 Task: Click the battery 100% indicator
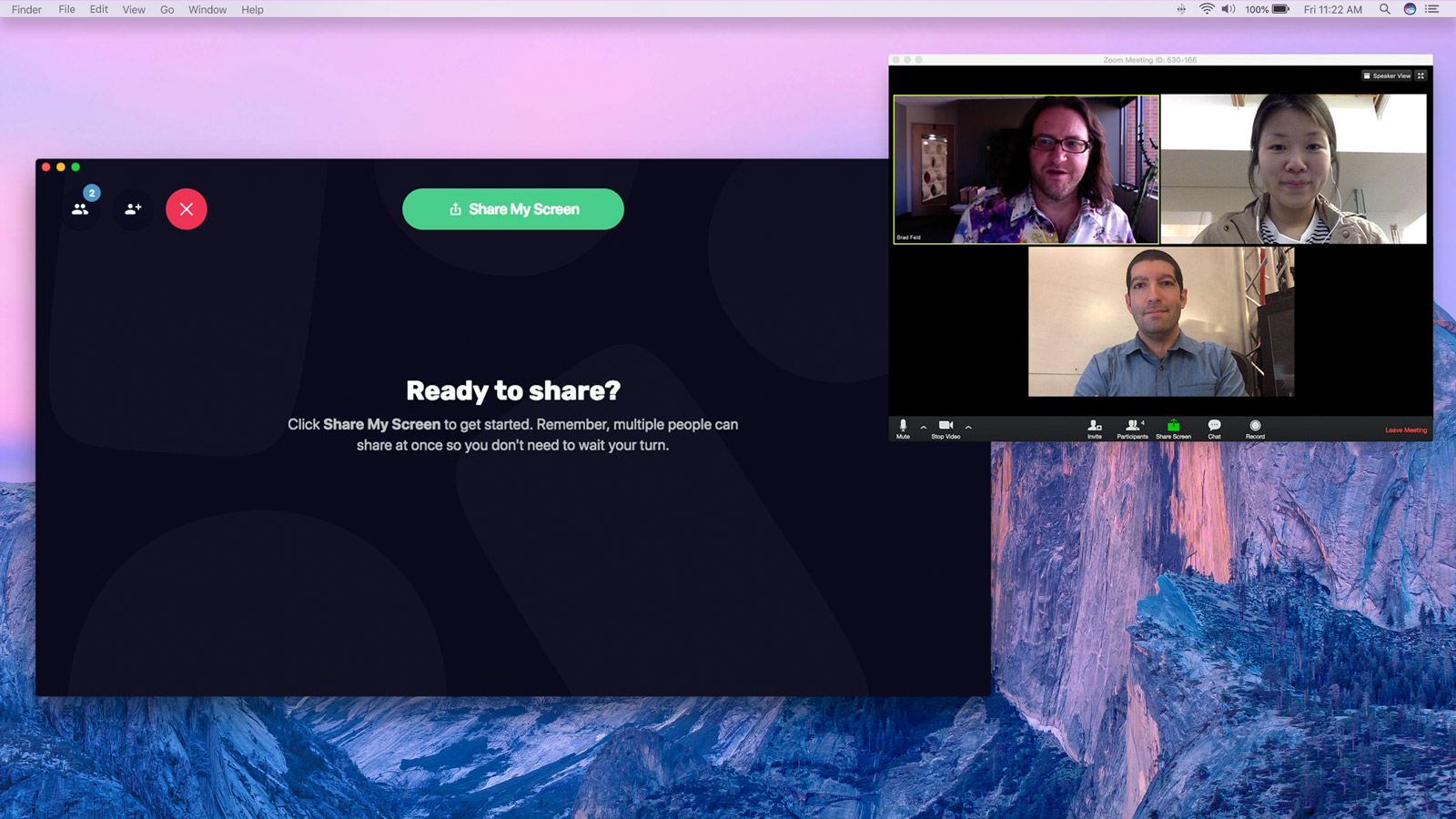(1267, 9)
